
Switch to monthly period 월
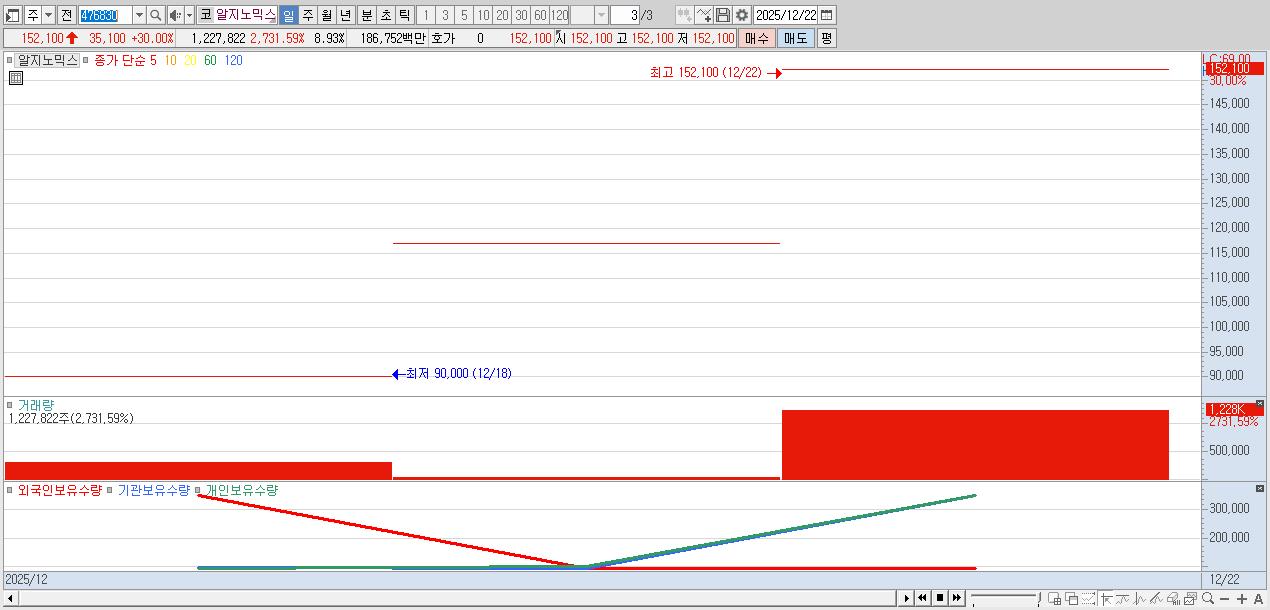pos(326,15)
